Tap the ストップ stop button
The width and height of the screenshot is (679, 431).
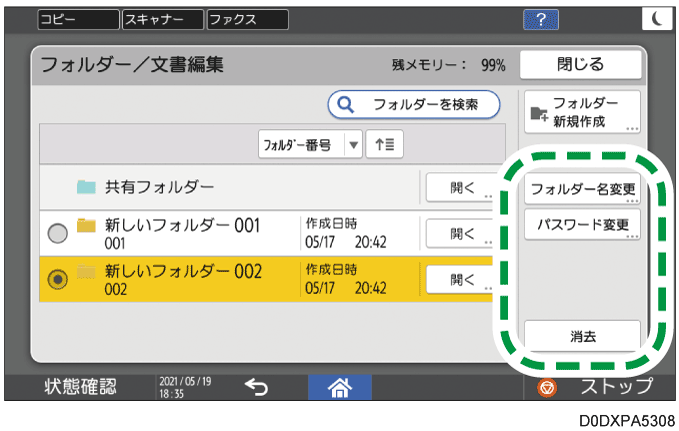tap(600, 387)
